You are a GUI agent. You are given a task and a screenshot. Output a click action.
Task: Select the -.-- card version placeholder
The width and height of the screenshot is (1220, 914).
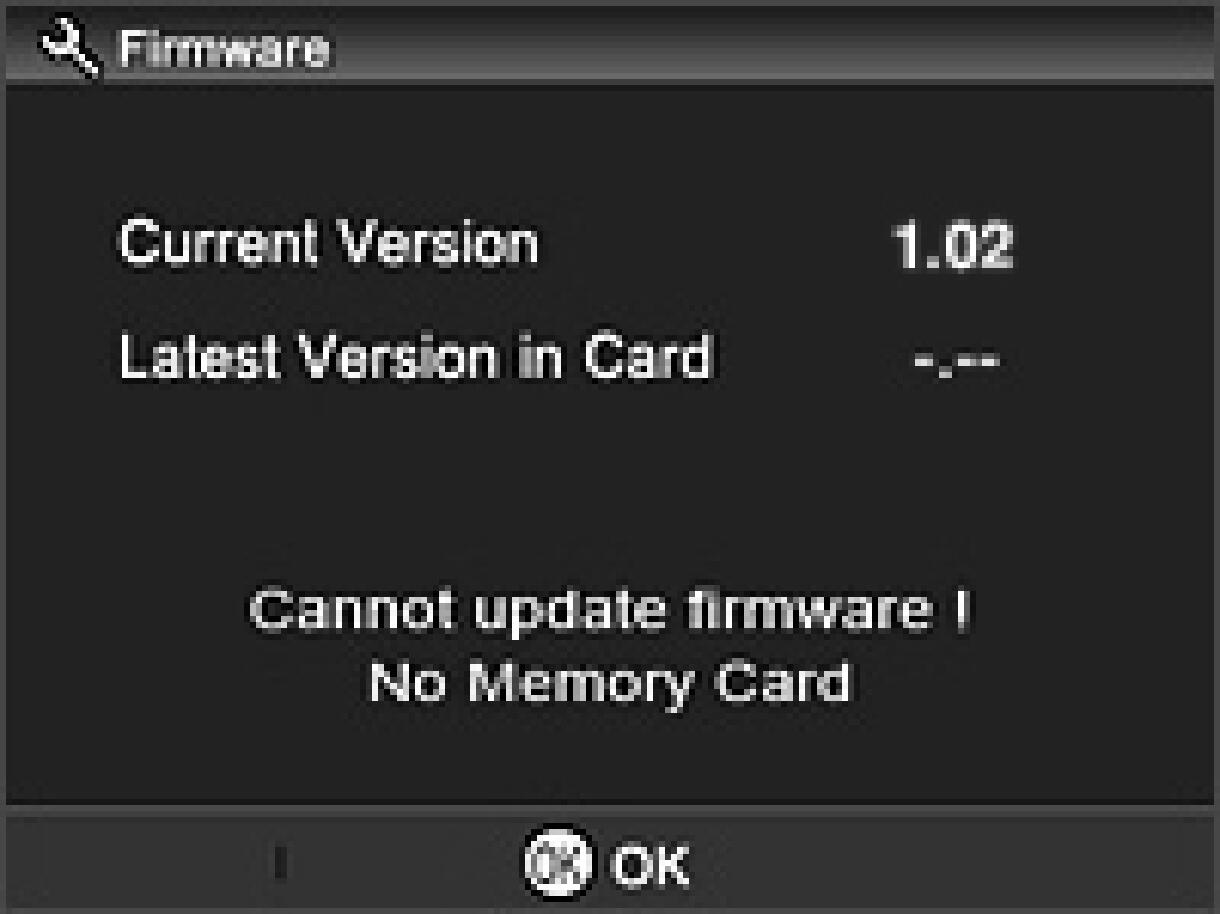[957, 358]
